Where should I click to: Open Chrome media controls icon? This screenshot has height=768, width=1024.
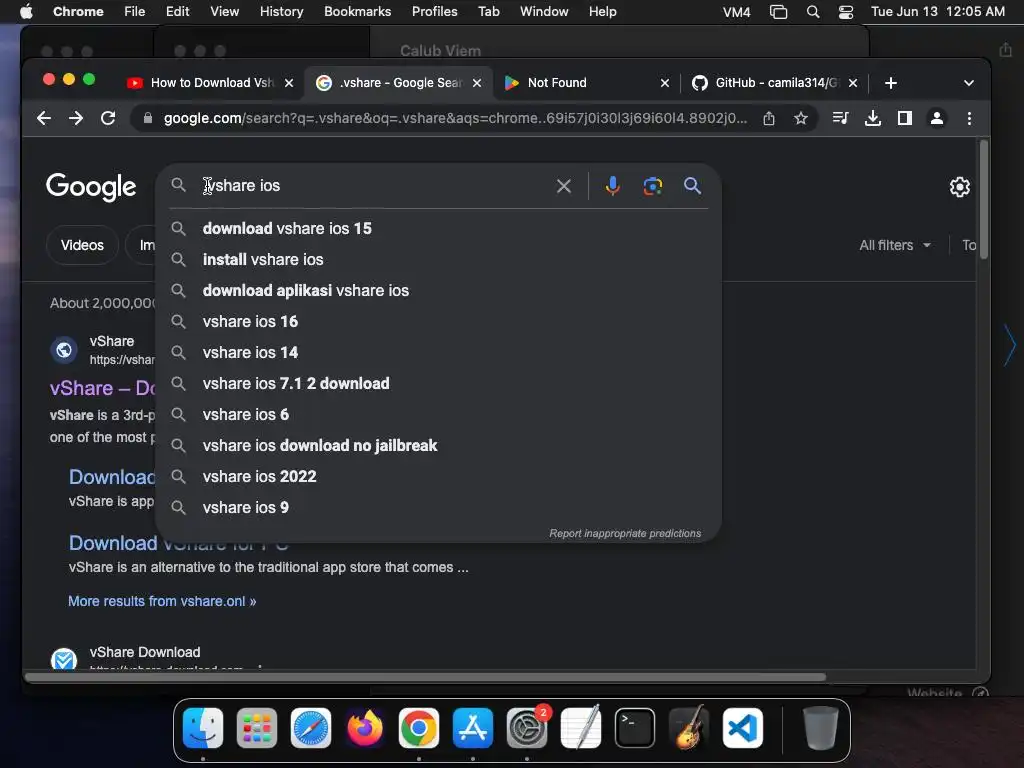840,118
